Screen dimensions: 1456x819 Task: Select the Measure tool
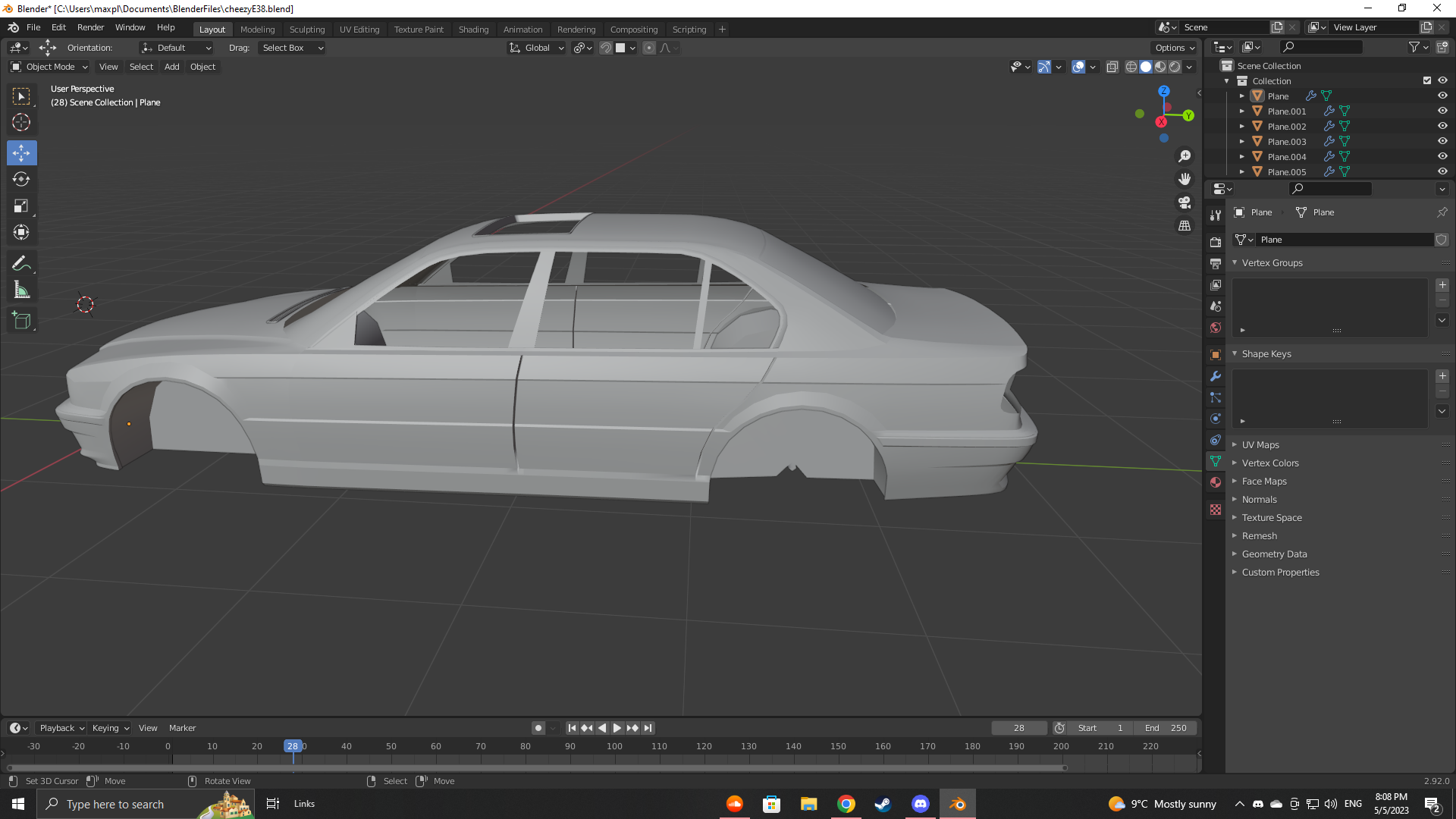coord(21,290)
